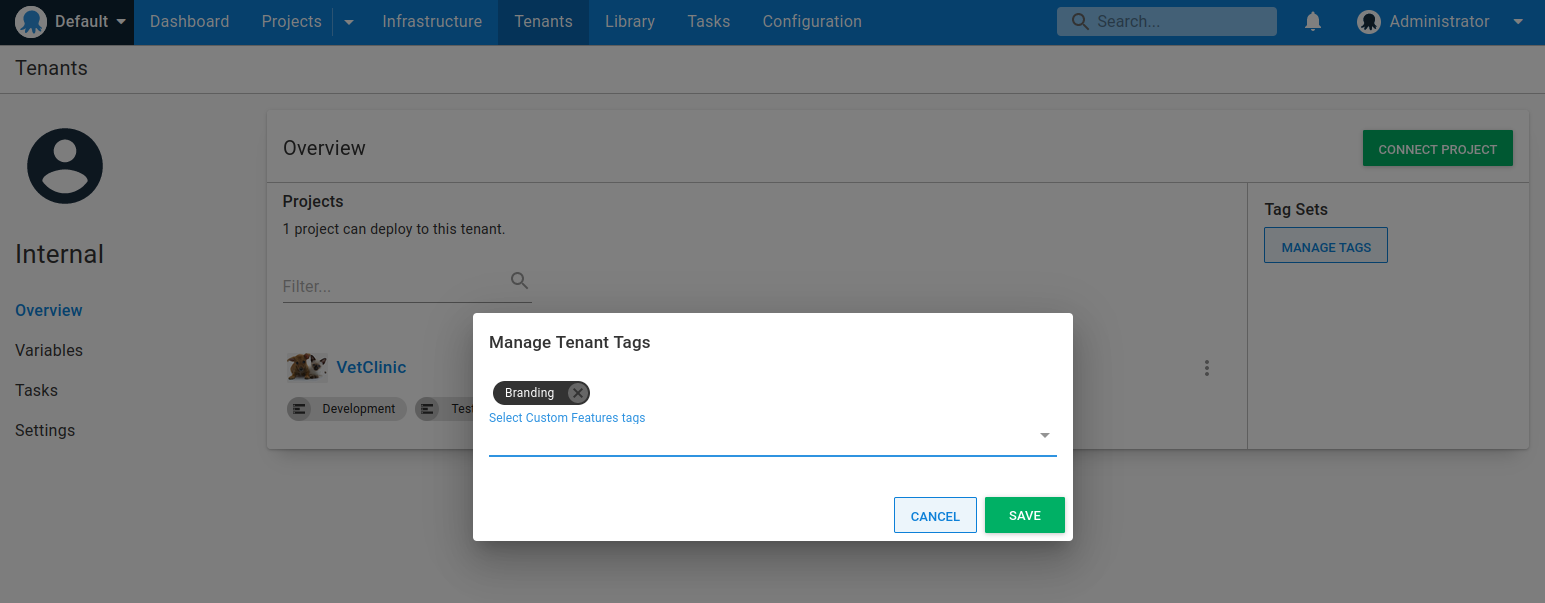Image resolution: width=1545 pixels, height=603 pixels.
Task: Open the Variables section in sidebar
Action: (49, 350)
